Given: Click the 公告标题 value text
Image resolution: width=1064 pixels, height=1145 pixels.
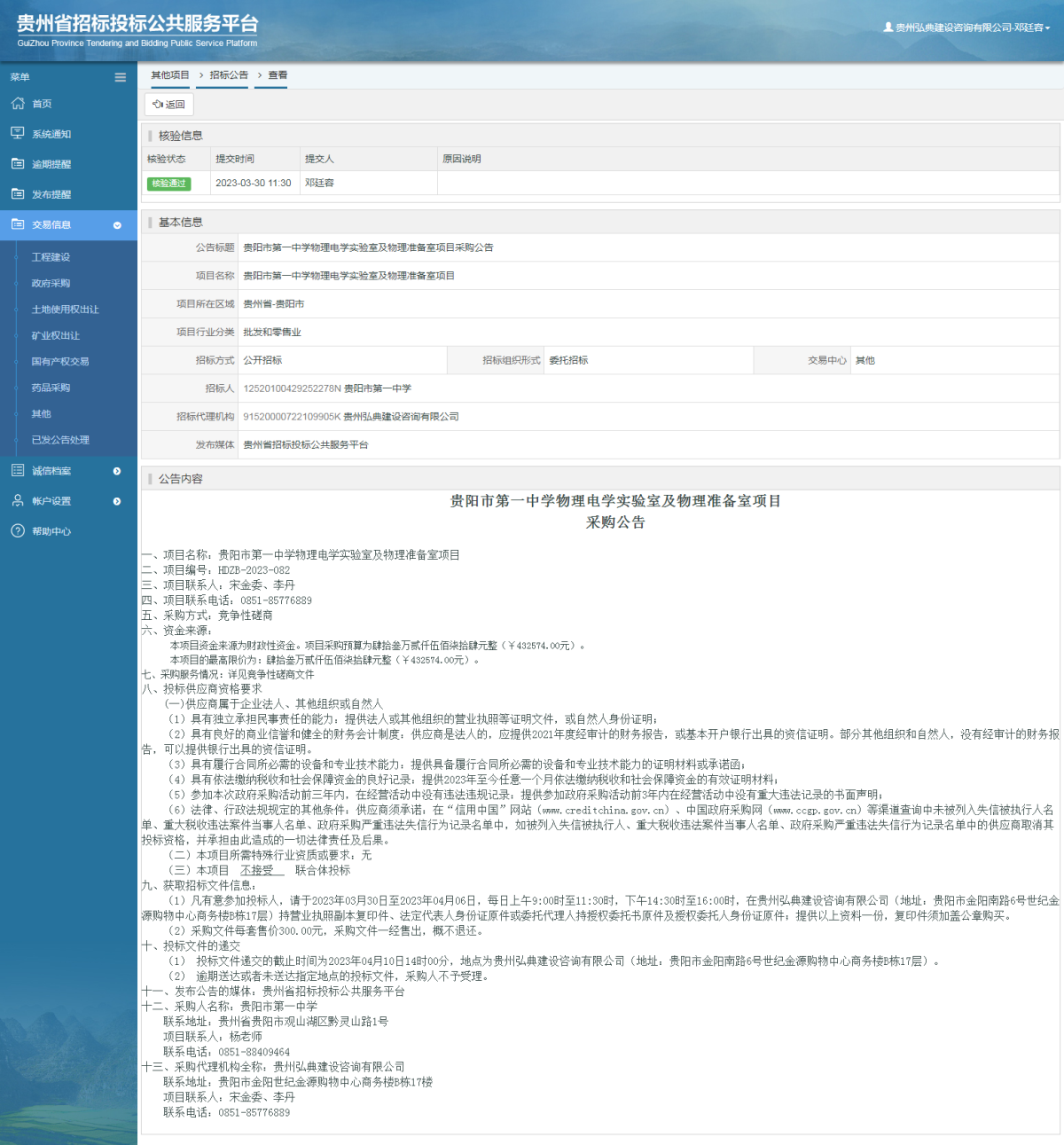Looking at the screenshot, I should [x=368, y=247].
